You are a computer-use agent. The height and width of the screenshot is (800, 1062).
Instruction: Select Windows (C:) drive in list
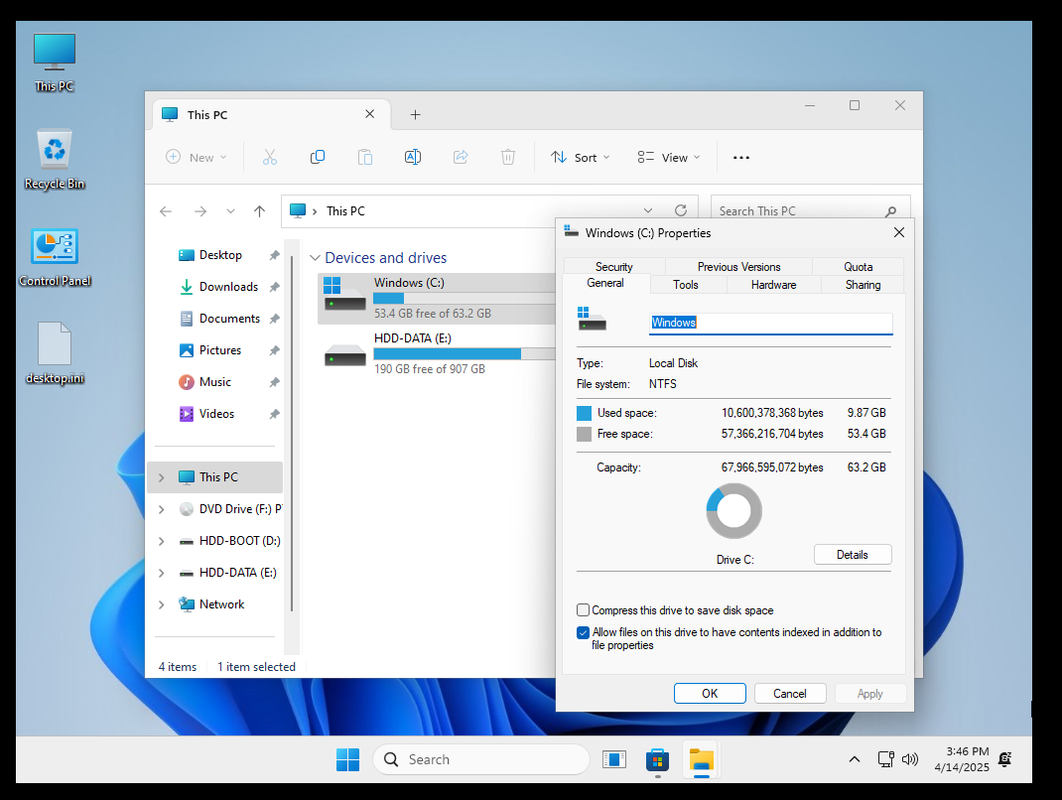click(437, 298)
